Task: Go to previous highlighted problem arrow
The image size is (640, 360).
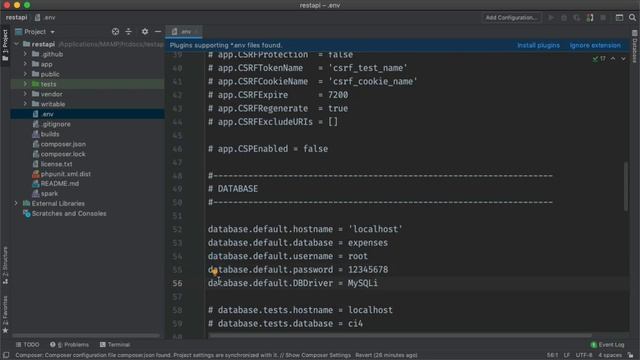Action: click(613, 59)
